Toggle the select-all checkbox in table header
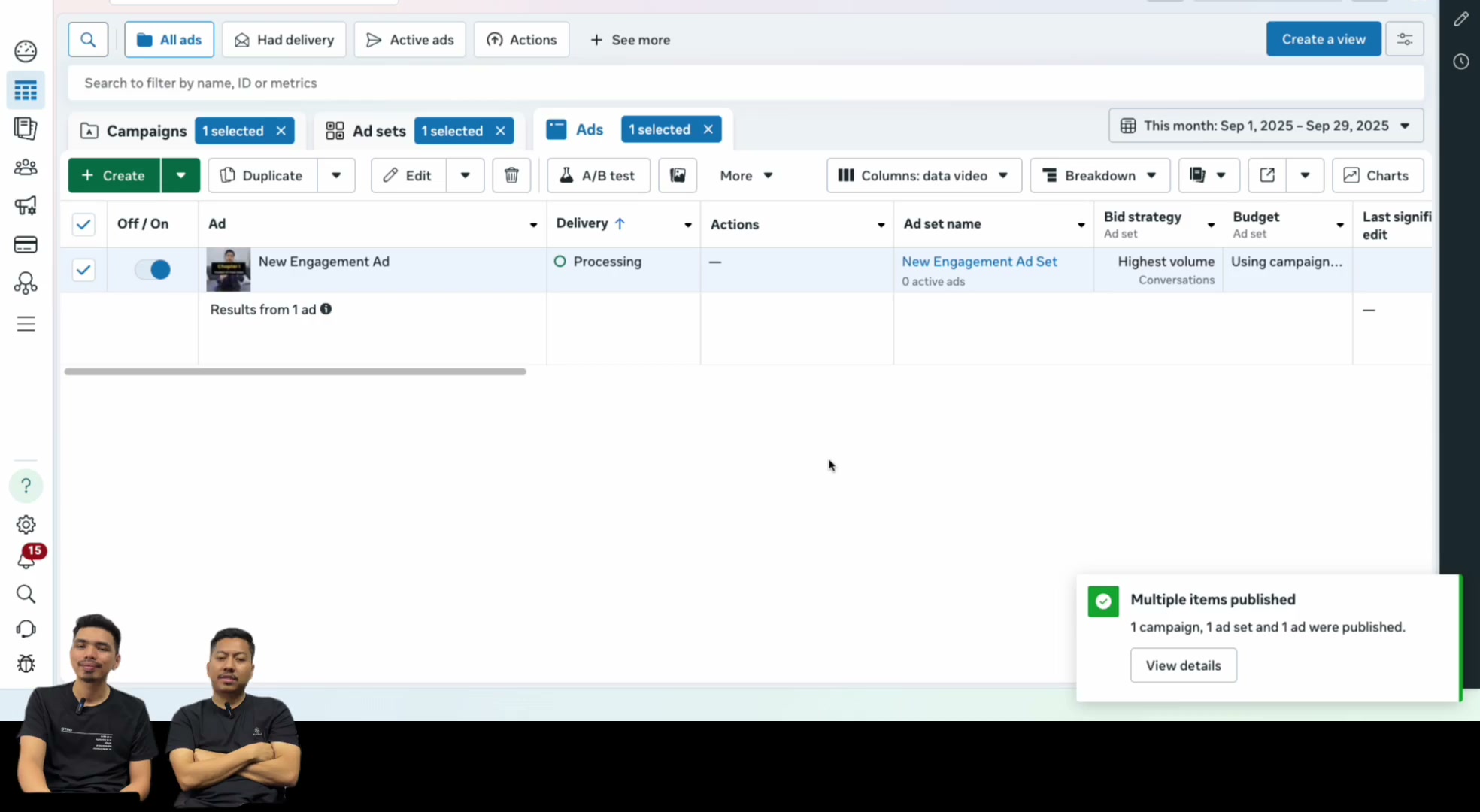The height and width of the screenshot is (812, 1480). pyautogui.click(x=83, y=224)
